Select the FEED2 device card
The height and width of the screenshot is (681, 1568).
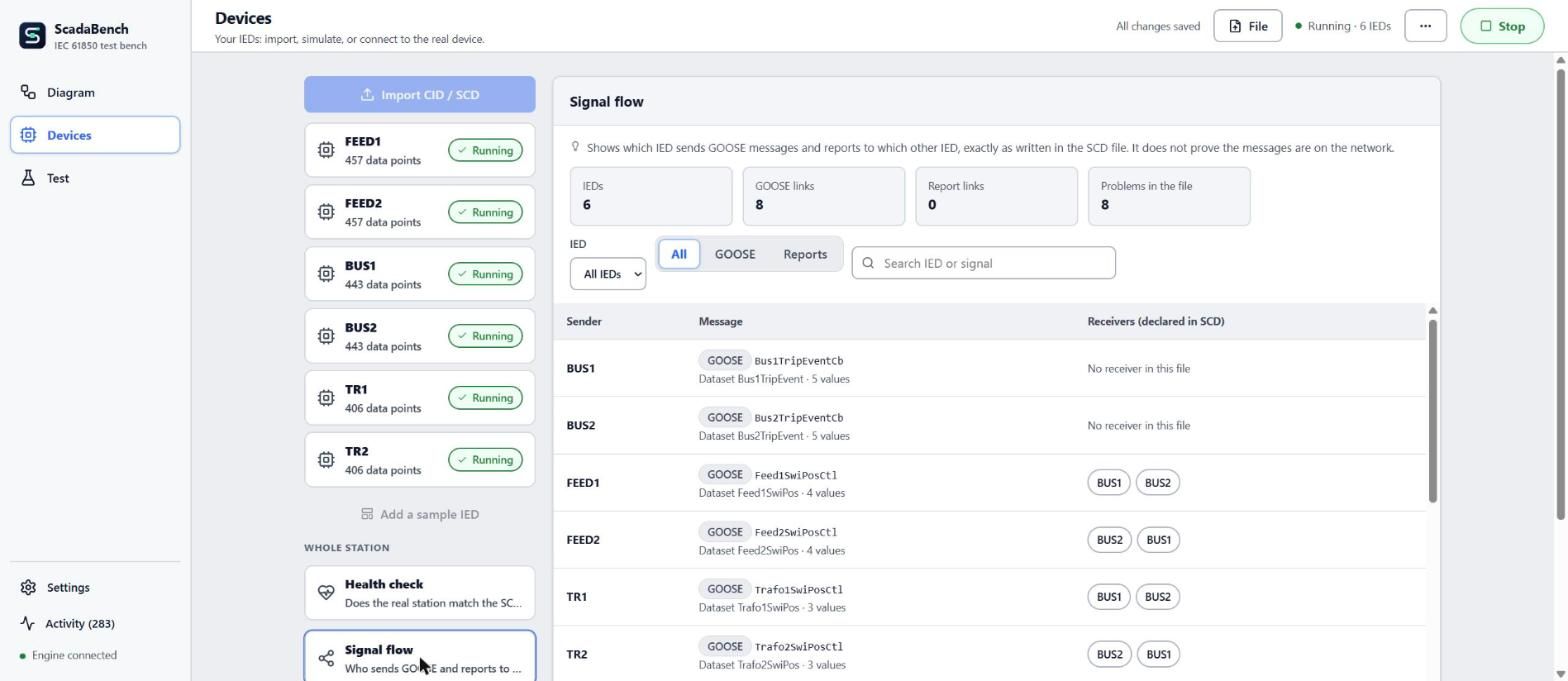pyautogui.click(x=420, y=212)
